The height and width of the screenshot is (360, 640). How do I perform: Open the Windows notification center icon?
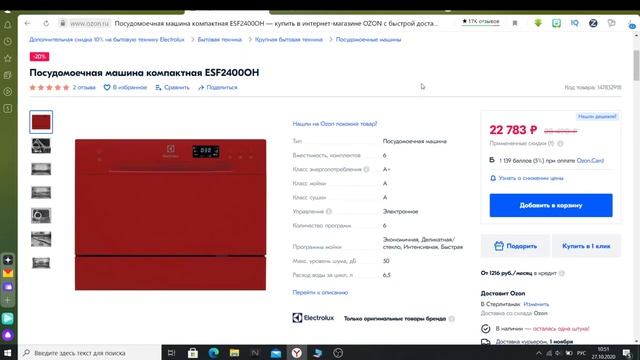point(627,353)
